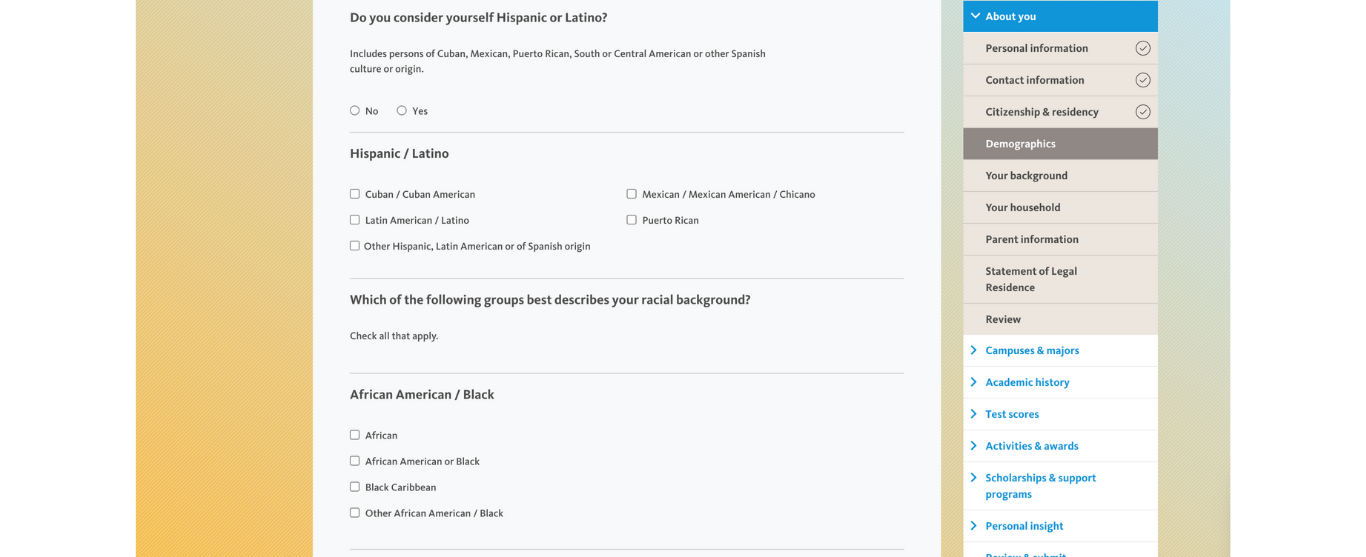Image resolution: width=1366 pixels, height=557 pixels.
Task: Collapse the About you section chevron
Action: pos(975,16)
